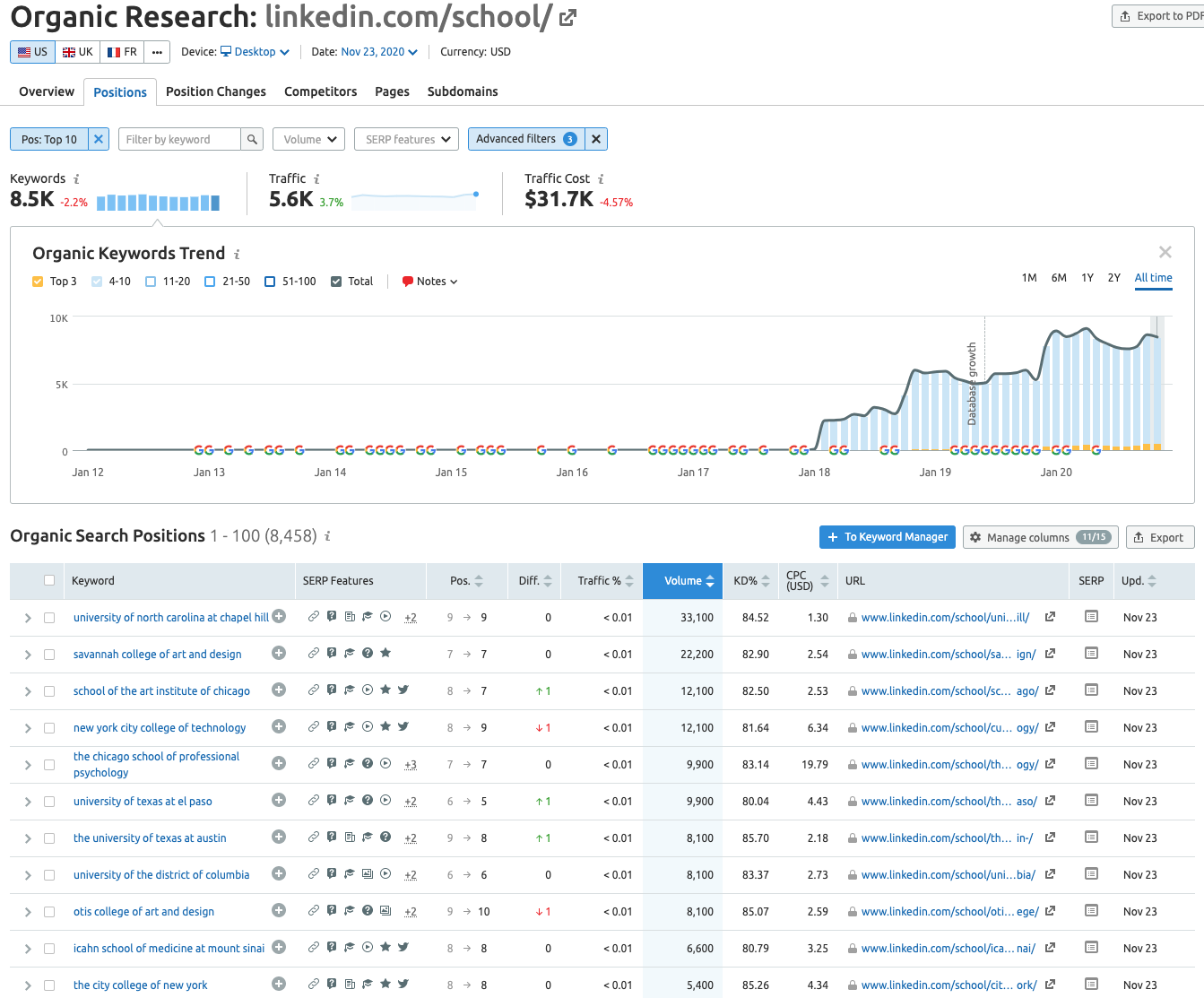Click the Filter by keyword input field
This screenshot has height=998, width=1204.
click(x=179, y=139)
